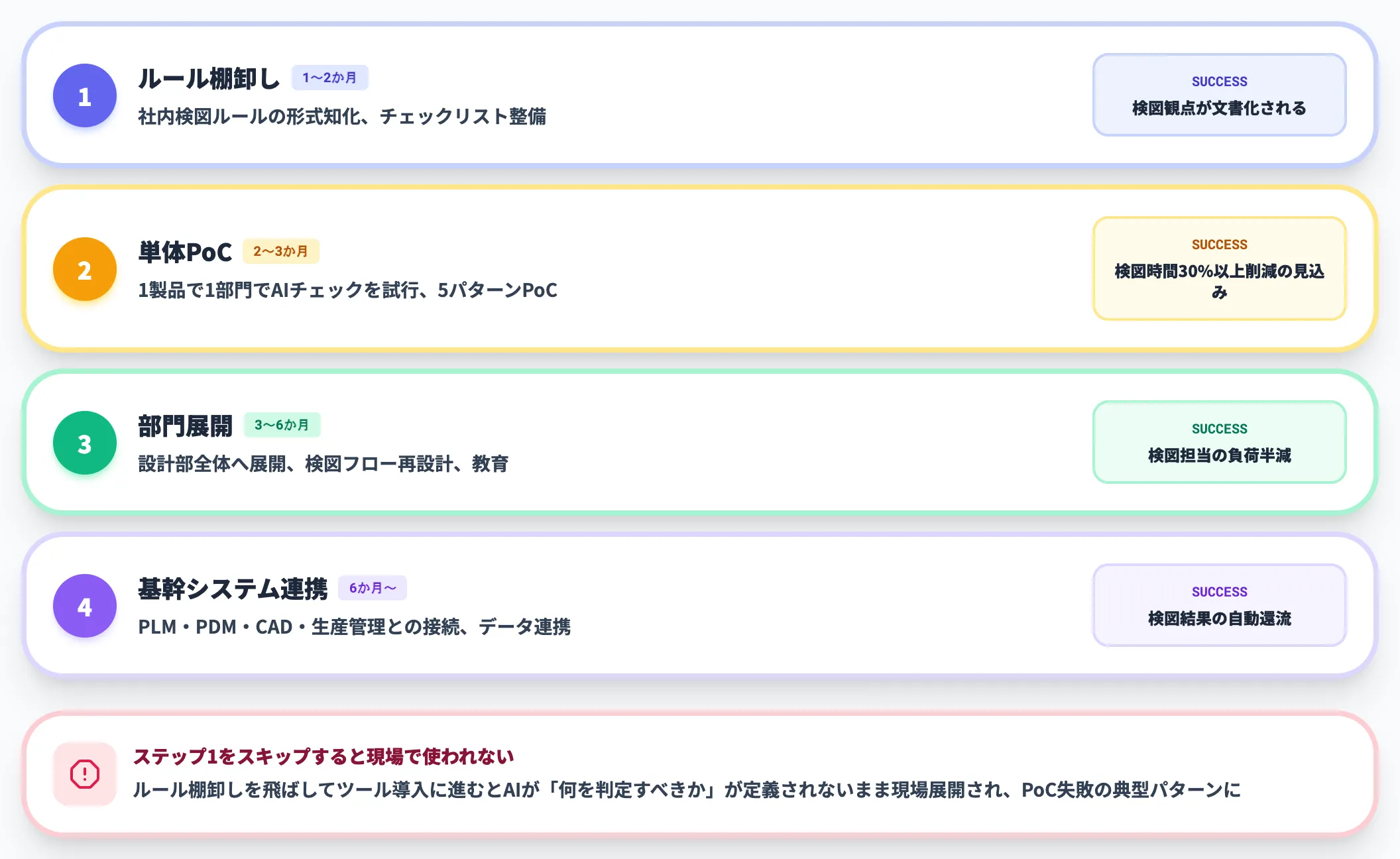The image size is (1400, 859).
Task: Click the SUCCESS label in the purple box
Action: [x=1219, y=592]
